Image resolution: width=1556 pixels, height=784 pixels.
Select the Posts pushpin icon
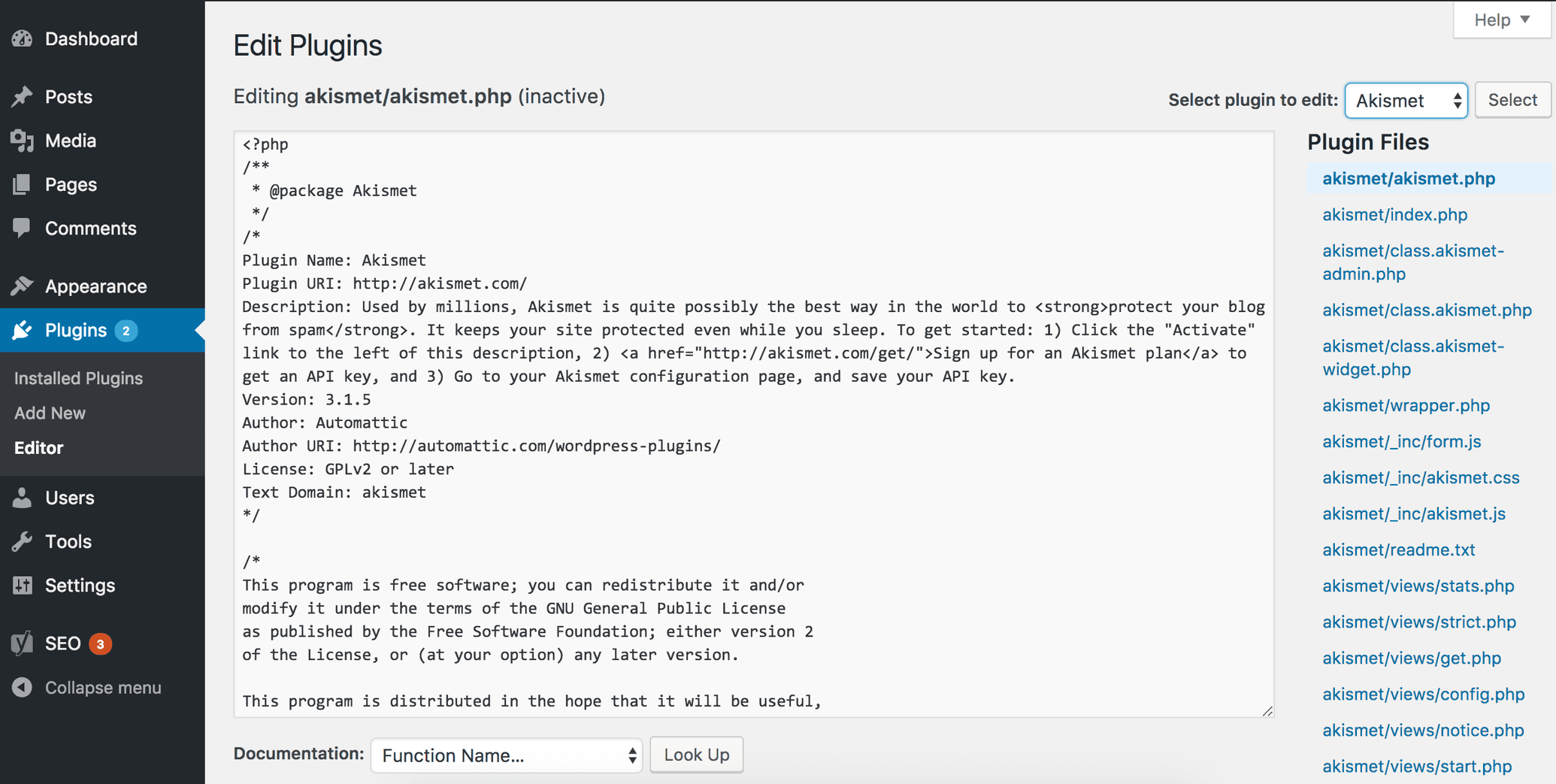point(23,96)
